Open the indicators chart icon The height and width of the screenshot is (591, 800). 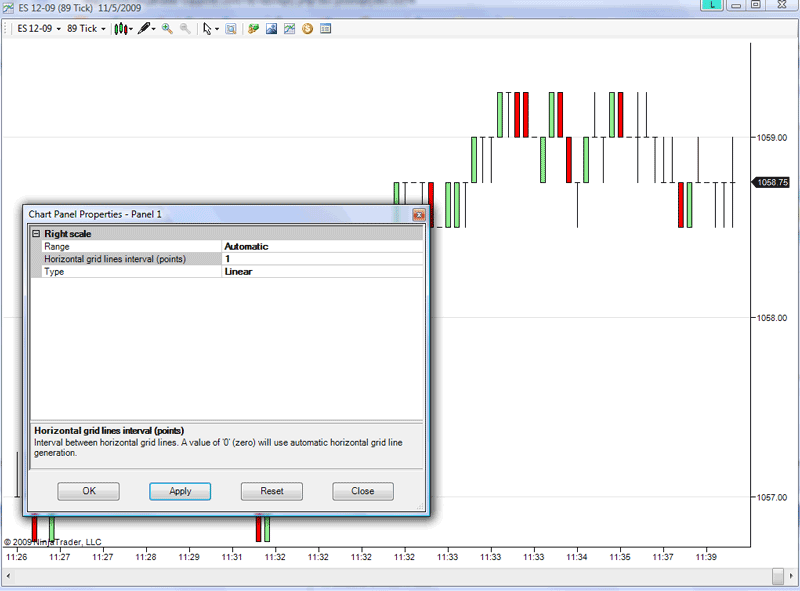coord(289,29)
